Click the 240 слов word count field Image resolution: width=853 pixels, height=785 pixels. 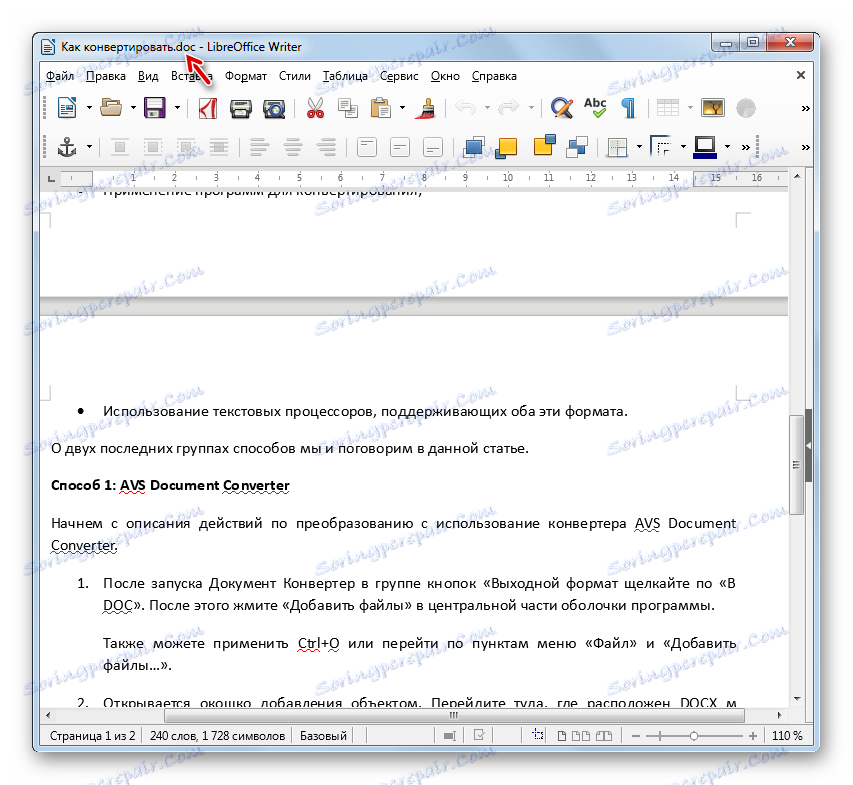coord(217,736)
